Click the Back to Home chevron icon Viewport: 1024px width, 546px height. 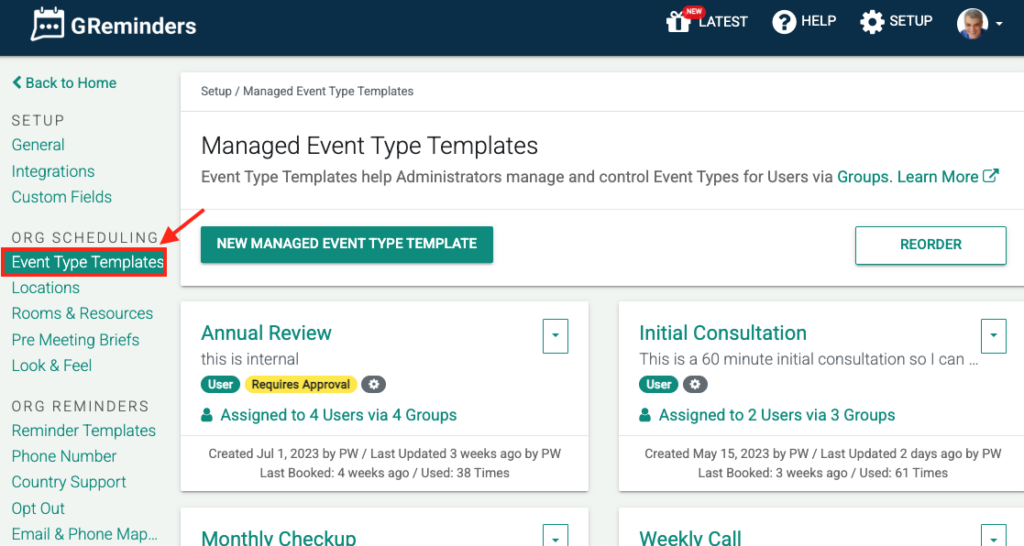[x=17, y=83]
